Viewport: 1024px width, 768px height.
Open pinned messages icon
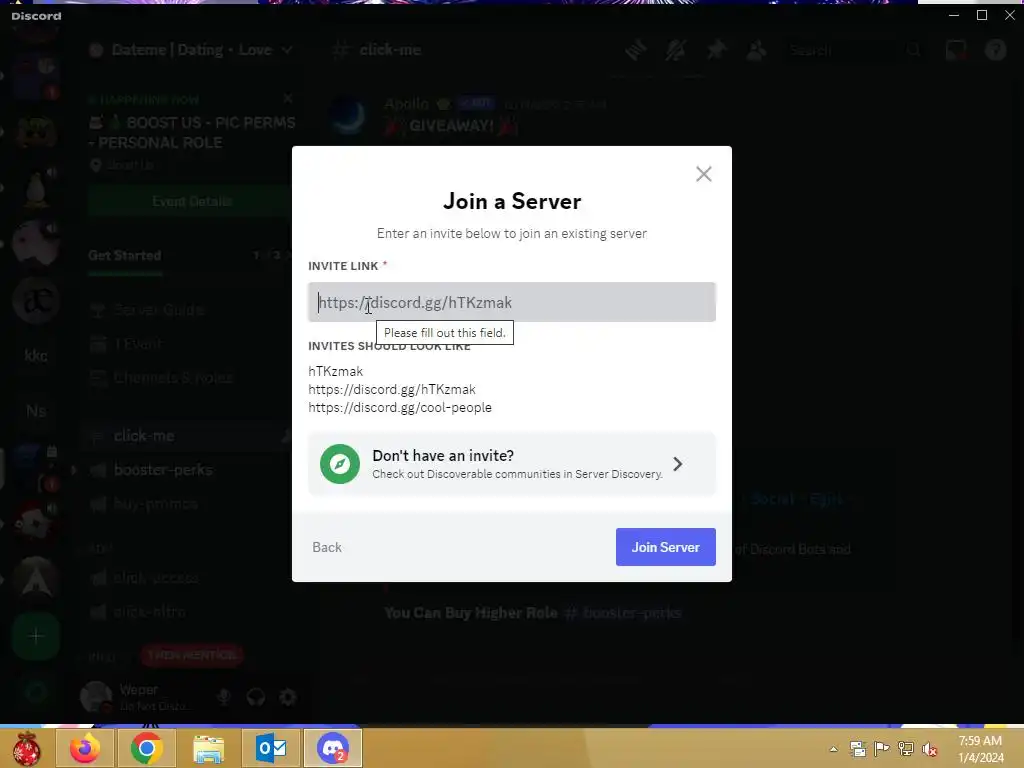coord(716,50)
